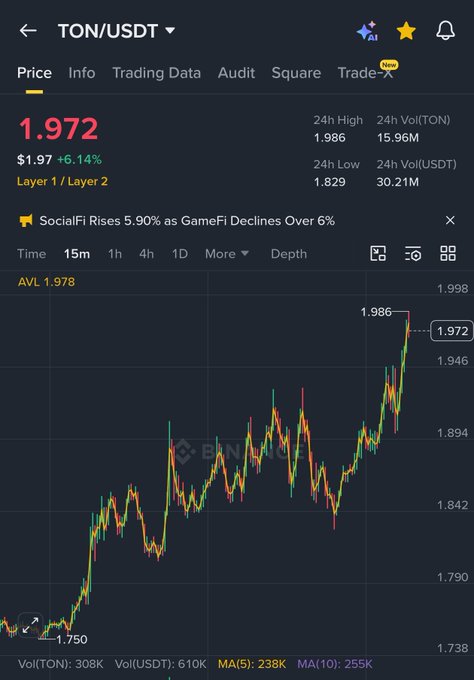
Task: Tap the 24h Vol(TON) 15.96M value
Action: coord(398,138)
